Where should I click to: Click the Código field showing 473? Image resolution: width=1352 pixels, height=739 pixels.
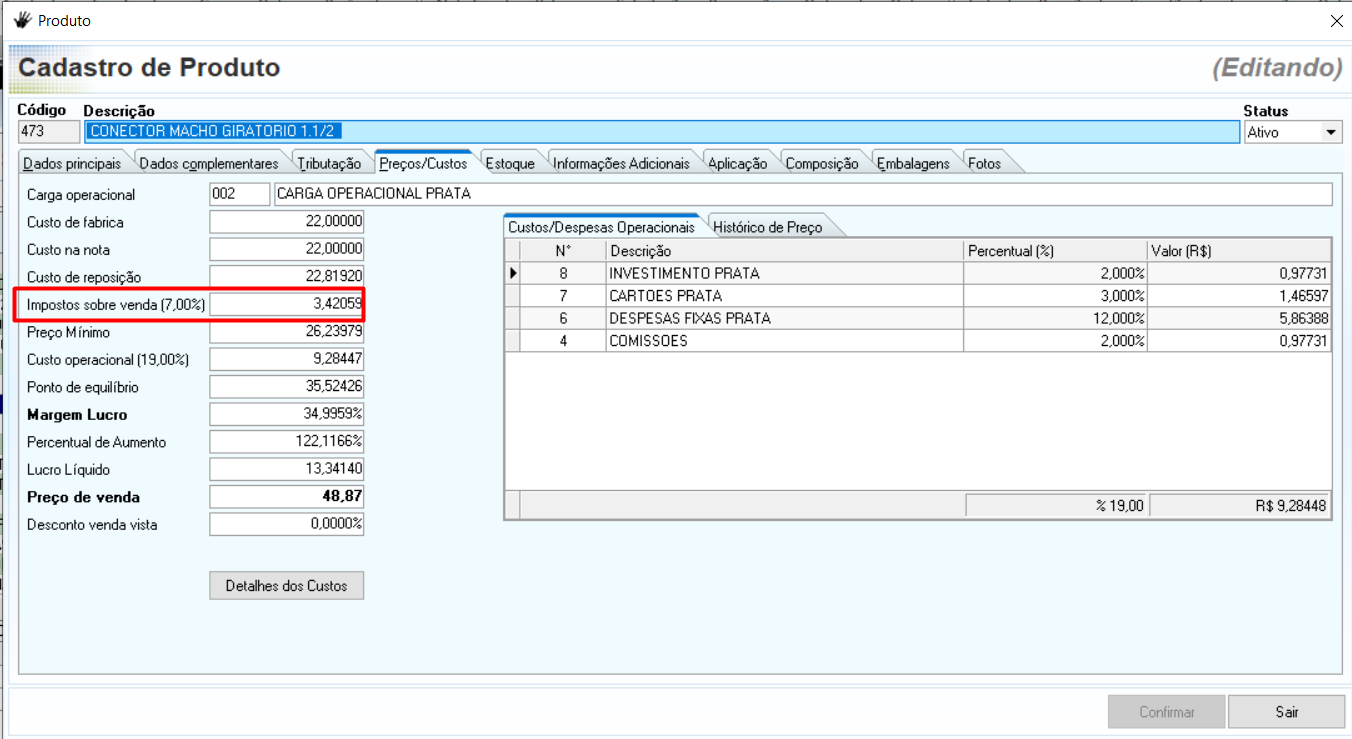click(49, 132)
